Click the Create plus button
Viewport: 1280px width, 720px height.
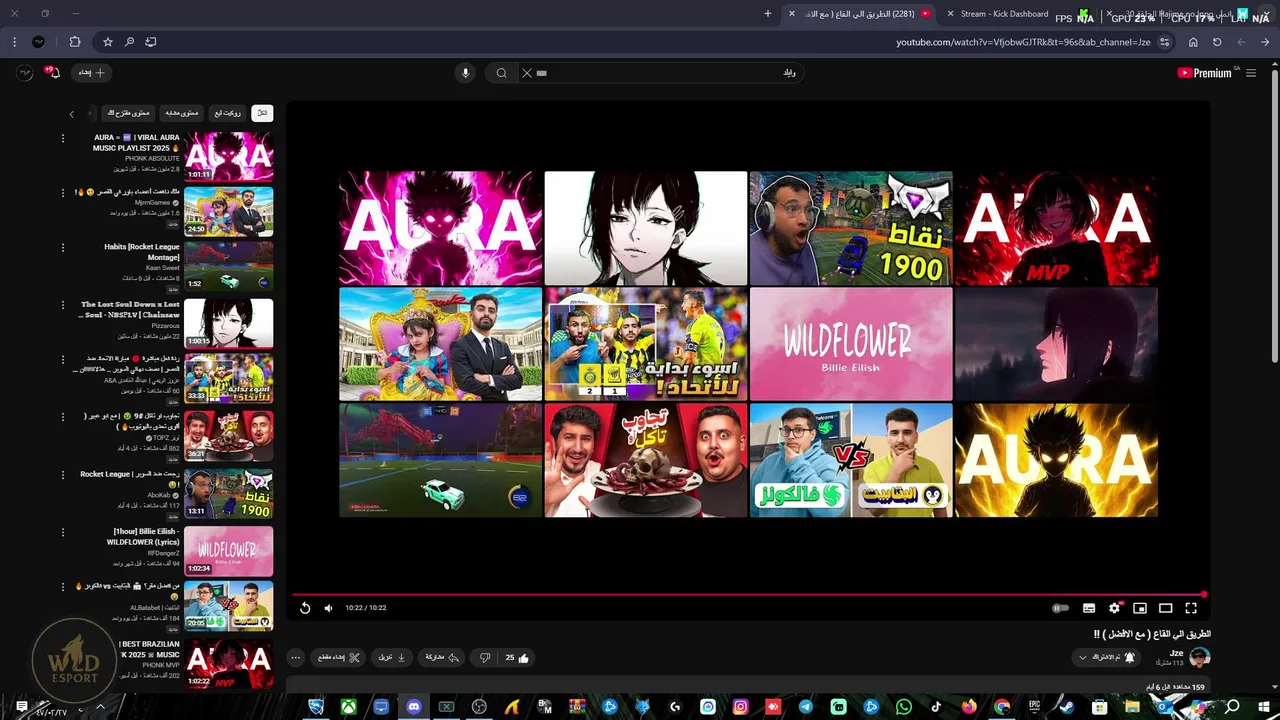click(x=92, y=72)
